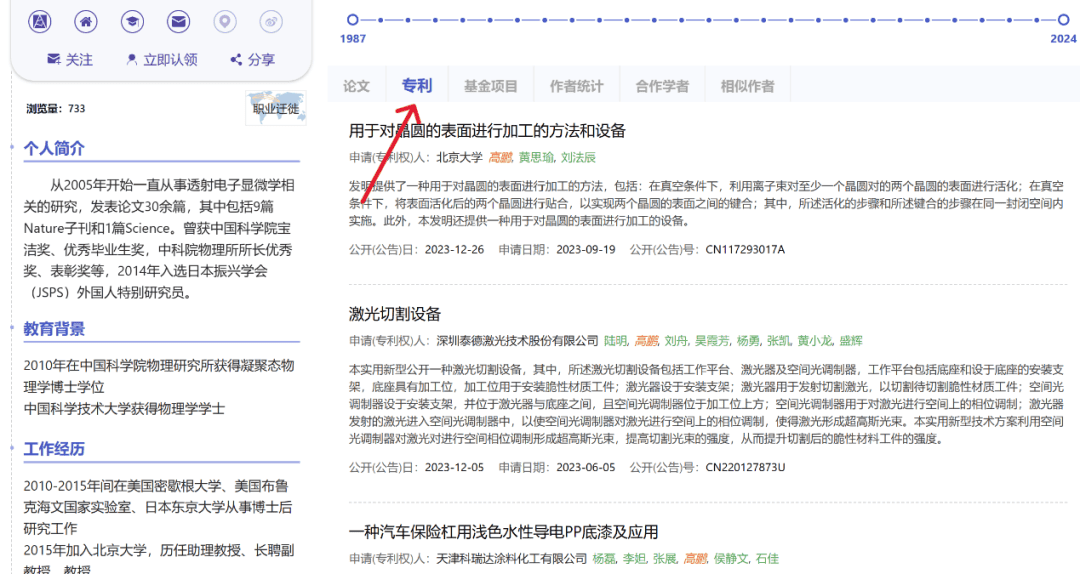1080x574 pixels.
Task: Follow the scholar with 关注
Action: point(70,60)
